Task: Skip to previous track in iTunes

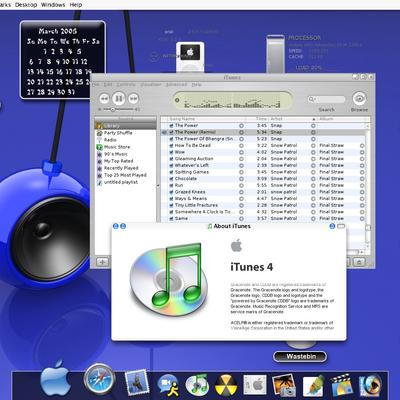Action: tap(104, 98)
